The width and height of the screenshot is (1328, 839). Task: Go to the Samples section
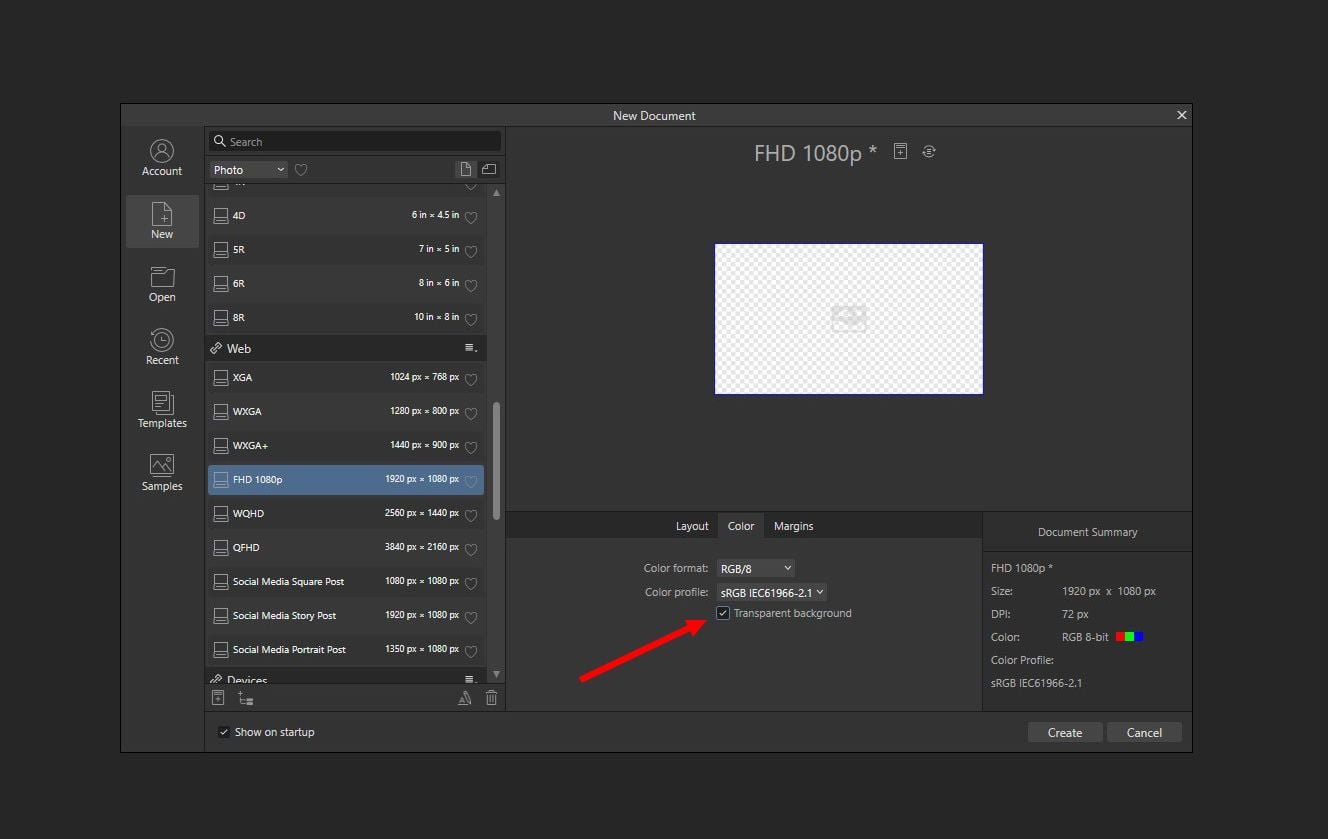point(162,473)
